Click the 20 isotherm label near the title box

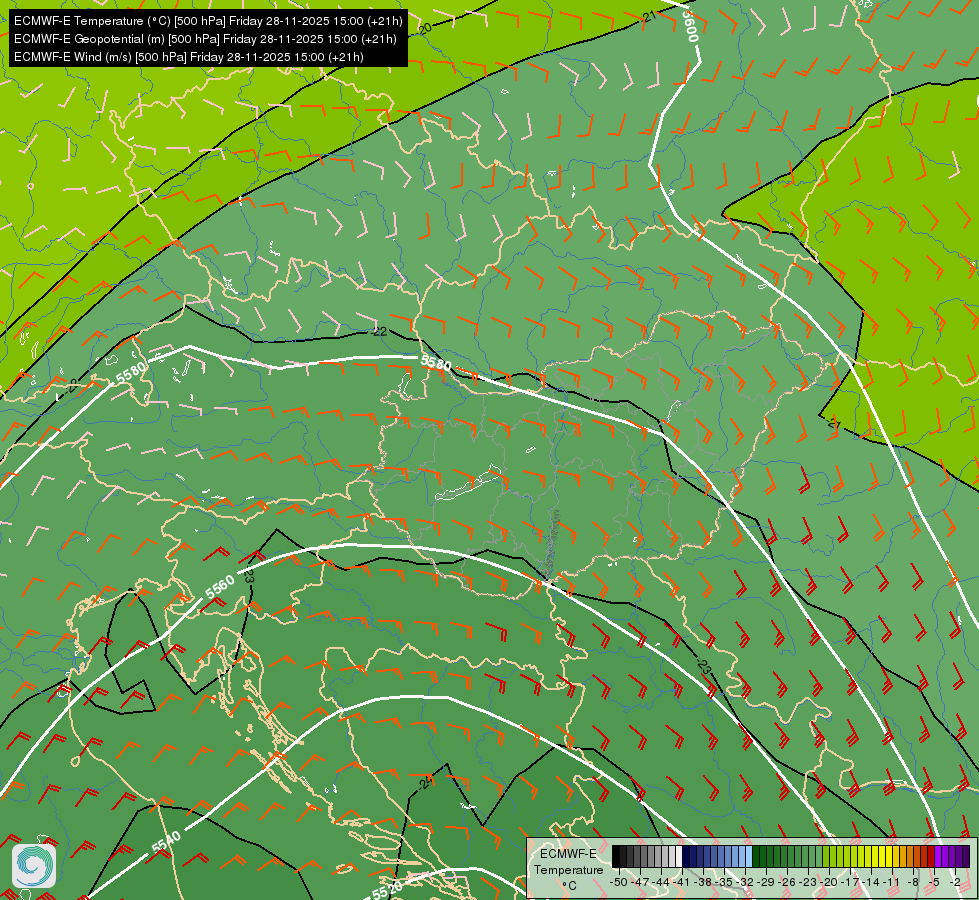pyautogui.click(x=425, y=28)
